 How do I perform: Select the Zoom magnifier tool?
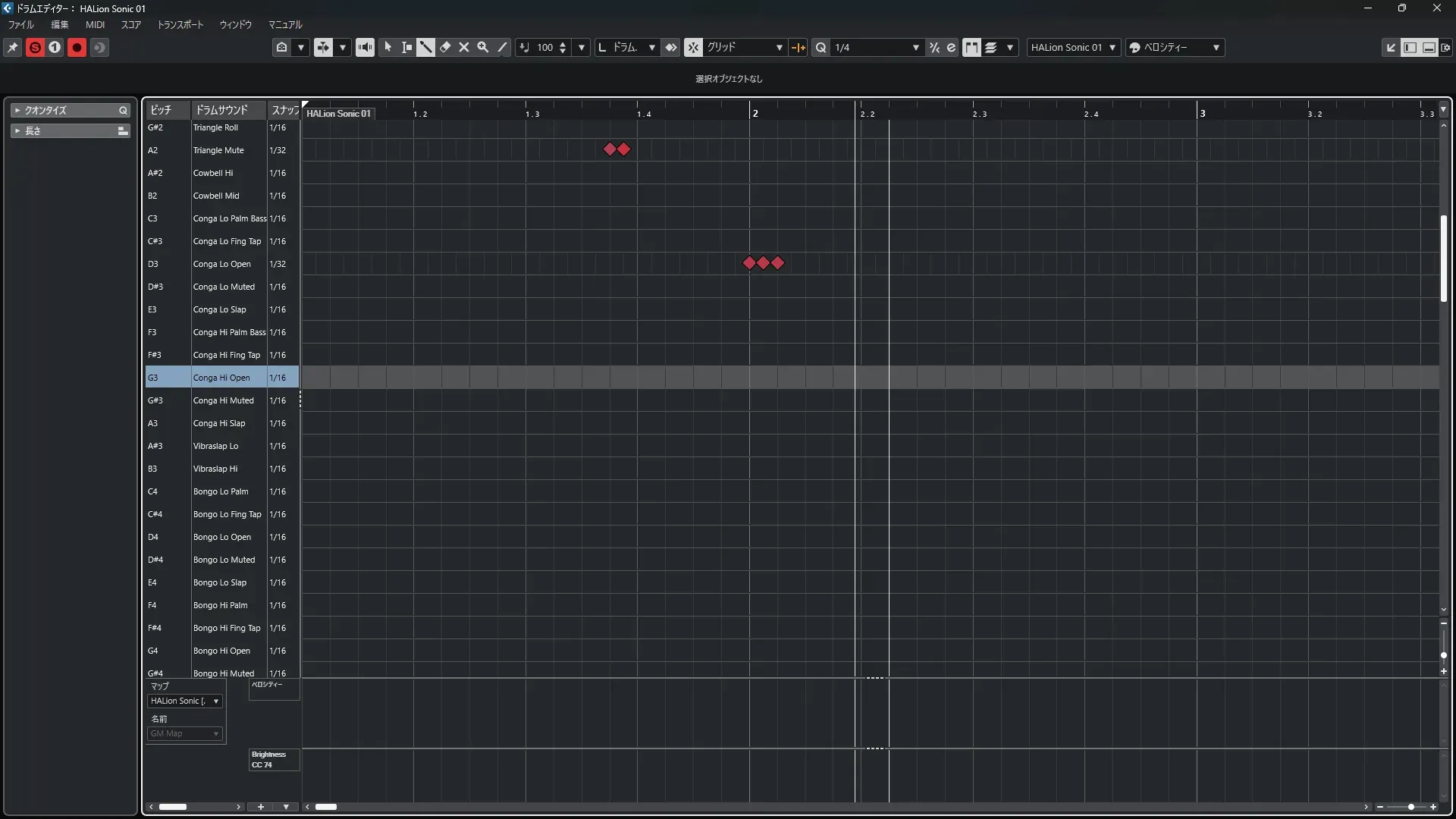click(483, 48)
